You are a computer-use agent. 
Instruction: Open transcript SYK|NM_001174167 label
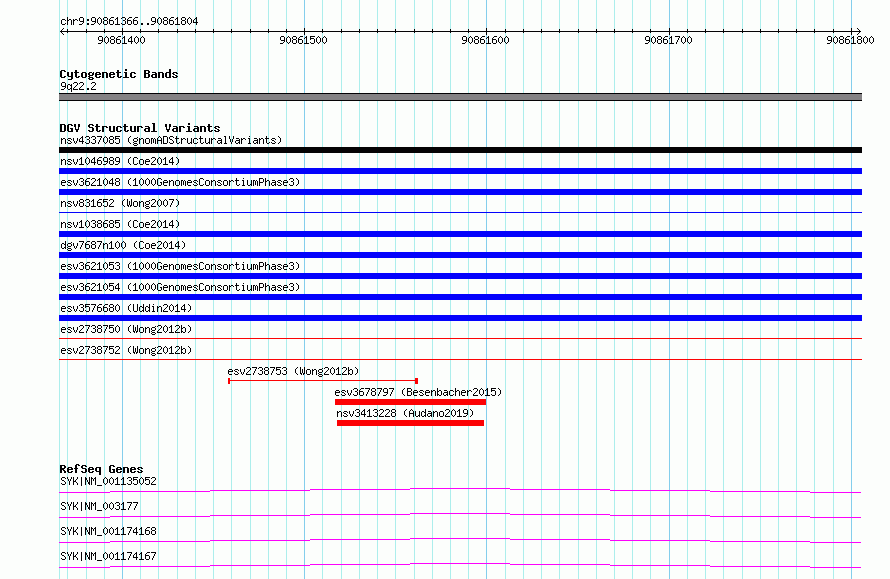108,556
